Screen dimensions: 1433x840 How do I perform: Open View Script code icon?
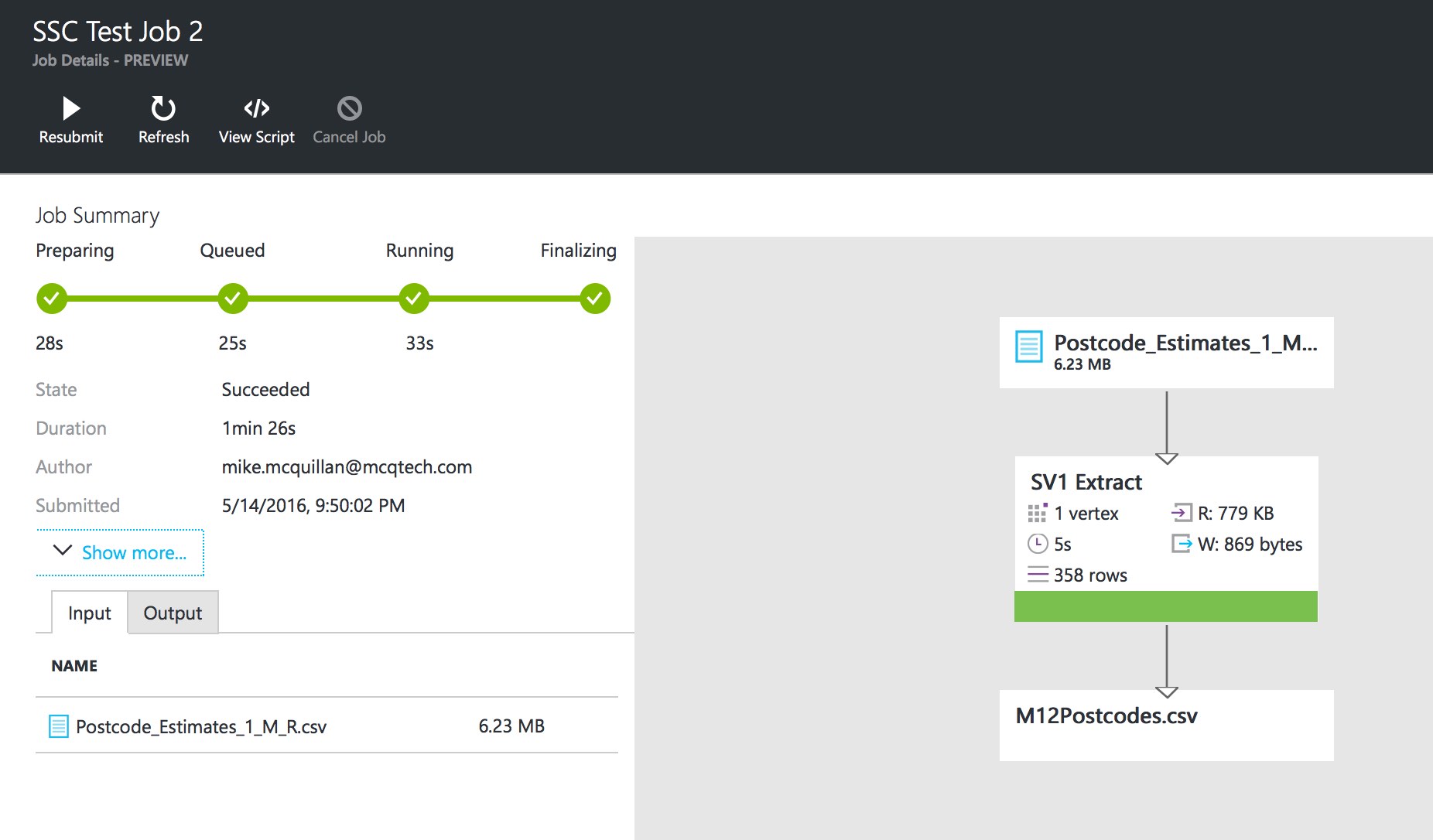[256, 108]
